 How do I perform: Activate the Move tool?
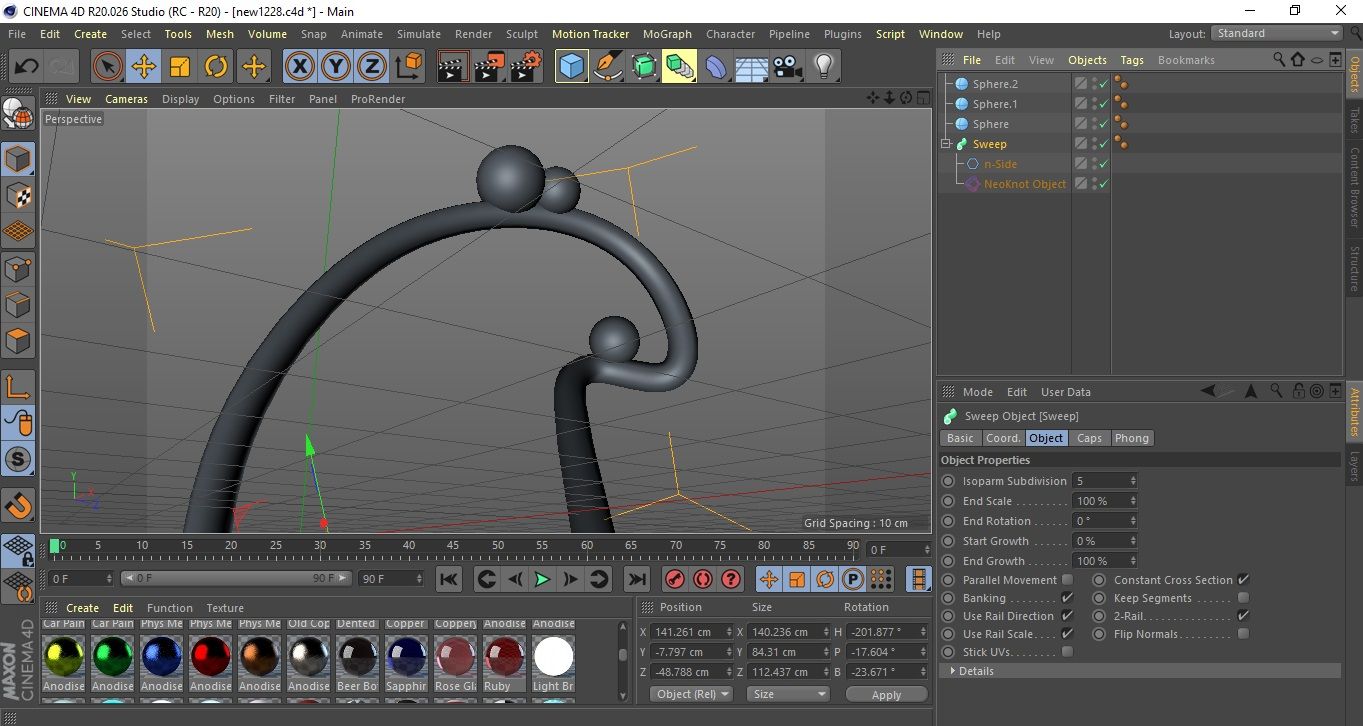[x=144, y=67]
